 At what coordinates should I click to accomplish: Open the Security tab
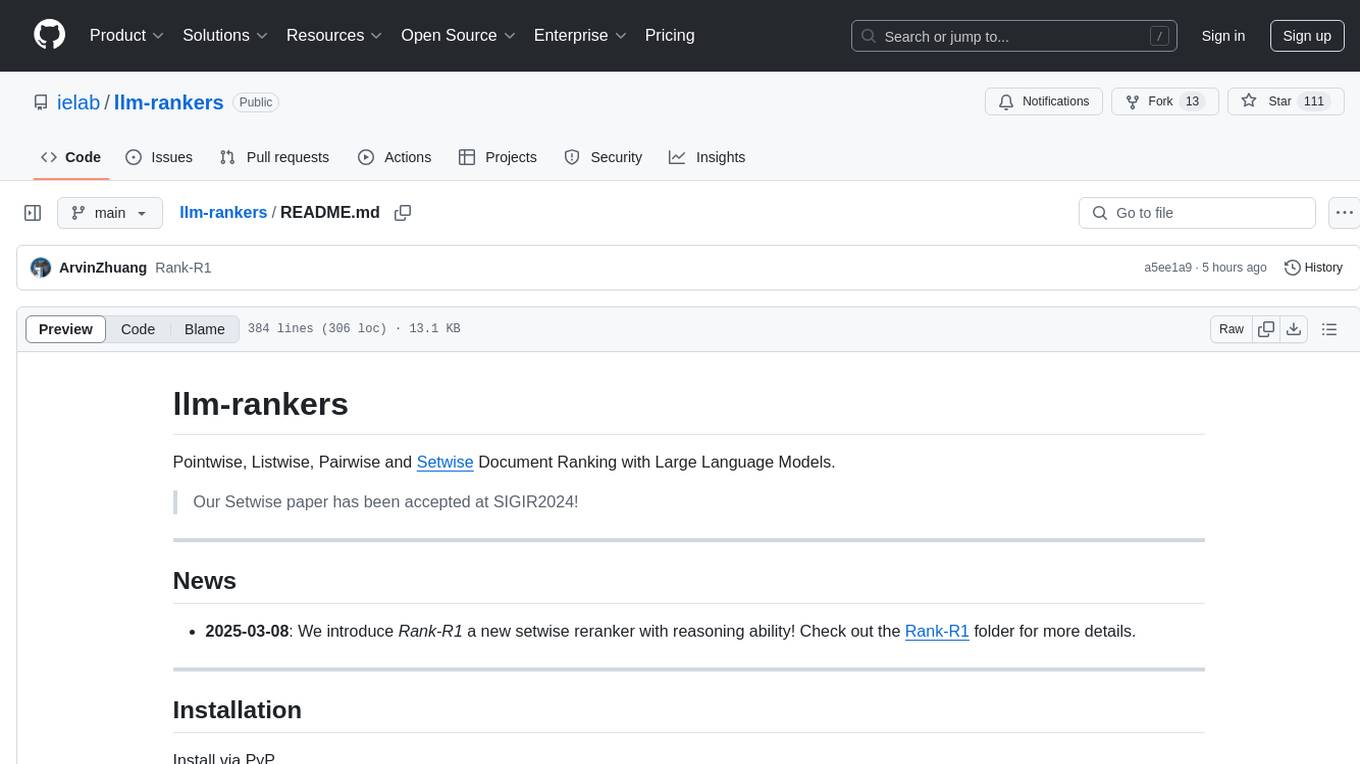tap(603, 157)
